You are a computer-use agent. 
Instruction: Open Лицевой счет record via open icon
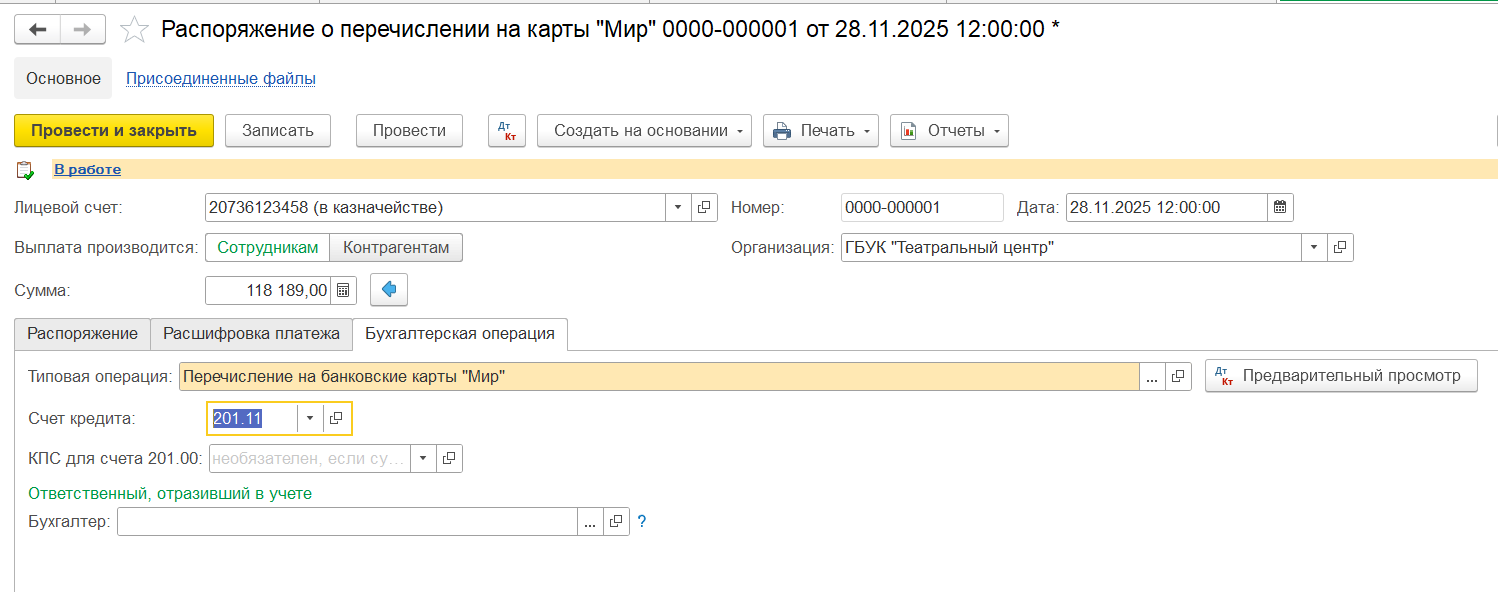click(x=704, y=208)
